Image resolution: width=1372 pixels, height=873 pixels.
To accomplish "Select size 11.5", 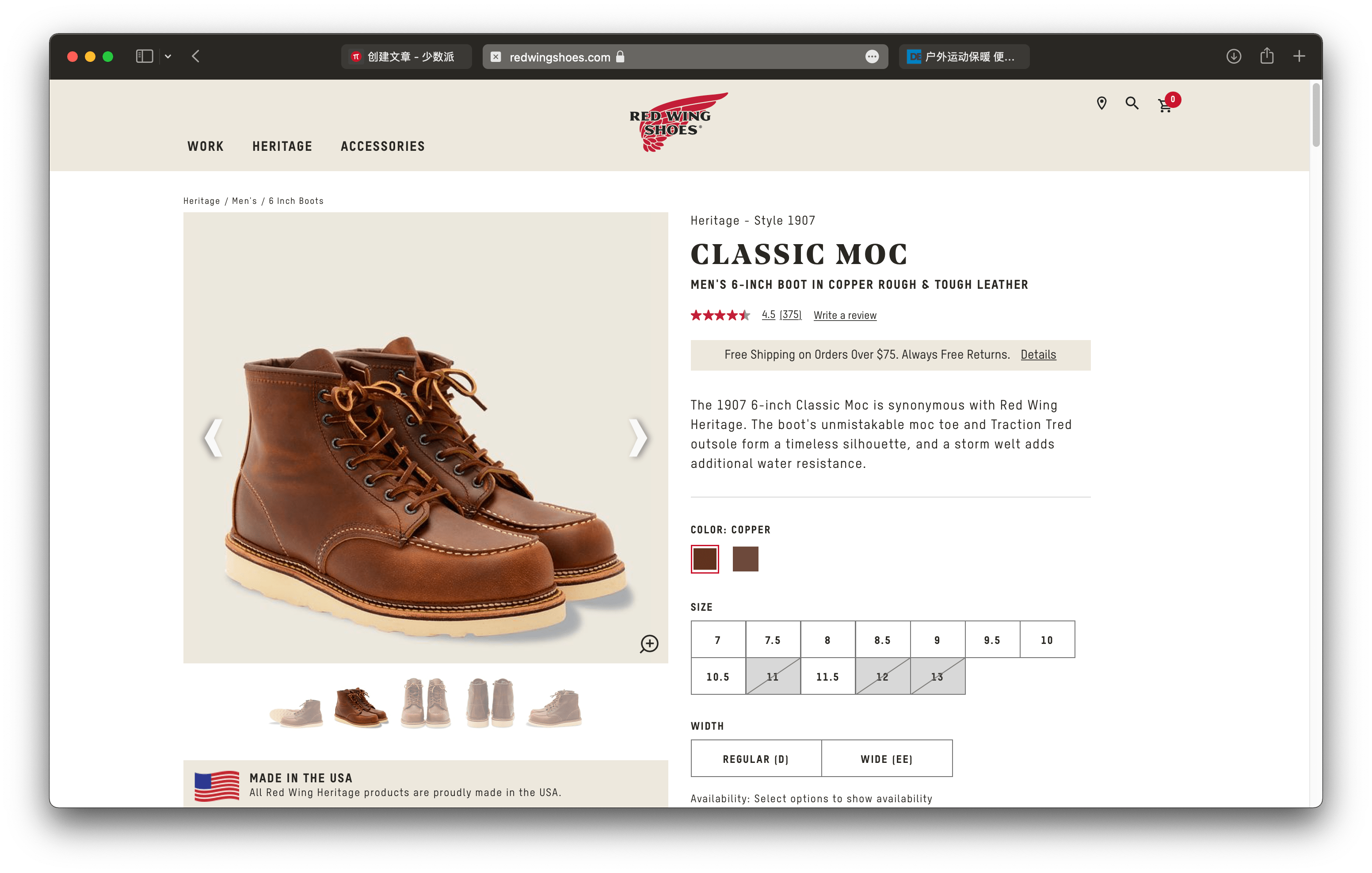I will click(827, 676).
